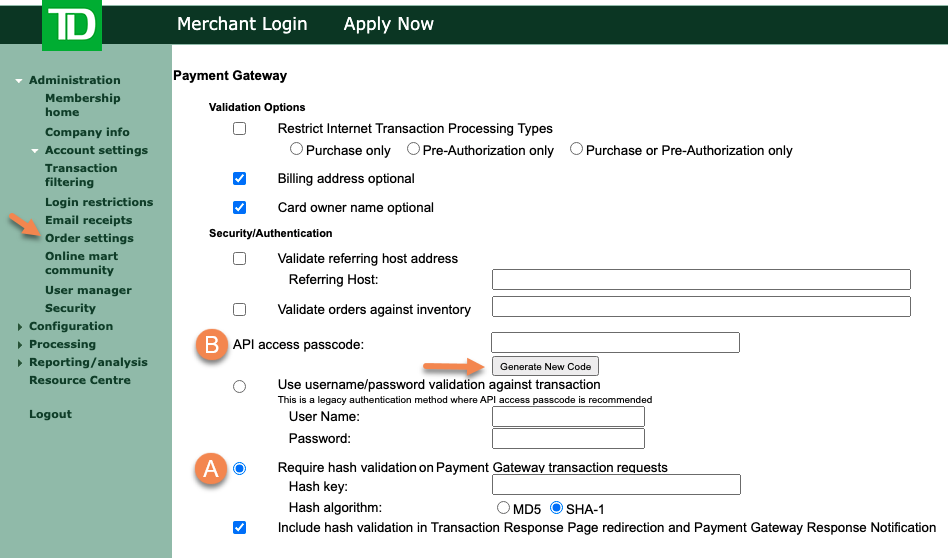Uncheck Card owner name optional
Screen dimensions: 948x558
239,207
